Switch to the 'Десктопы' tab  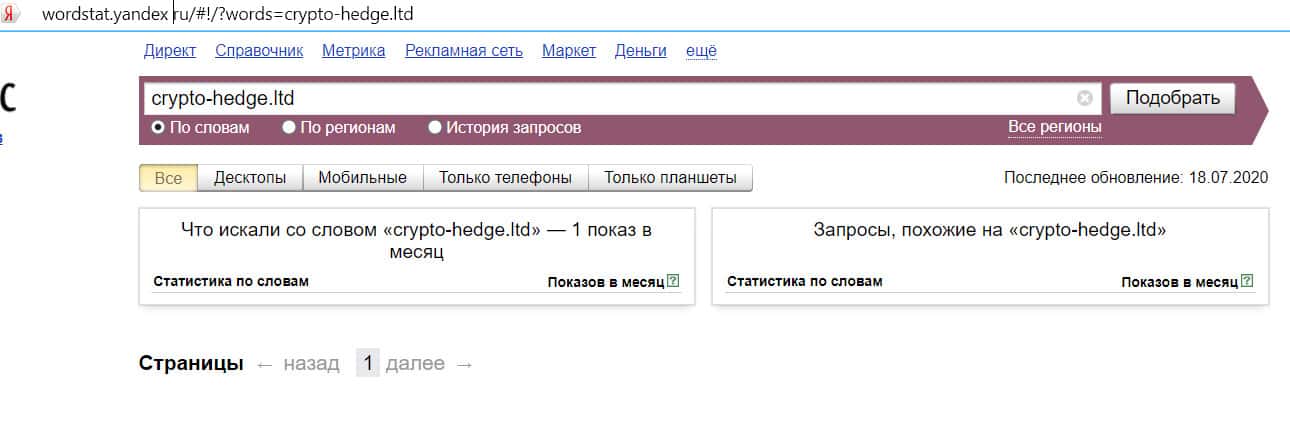pos(250,178)
